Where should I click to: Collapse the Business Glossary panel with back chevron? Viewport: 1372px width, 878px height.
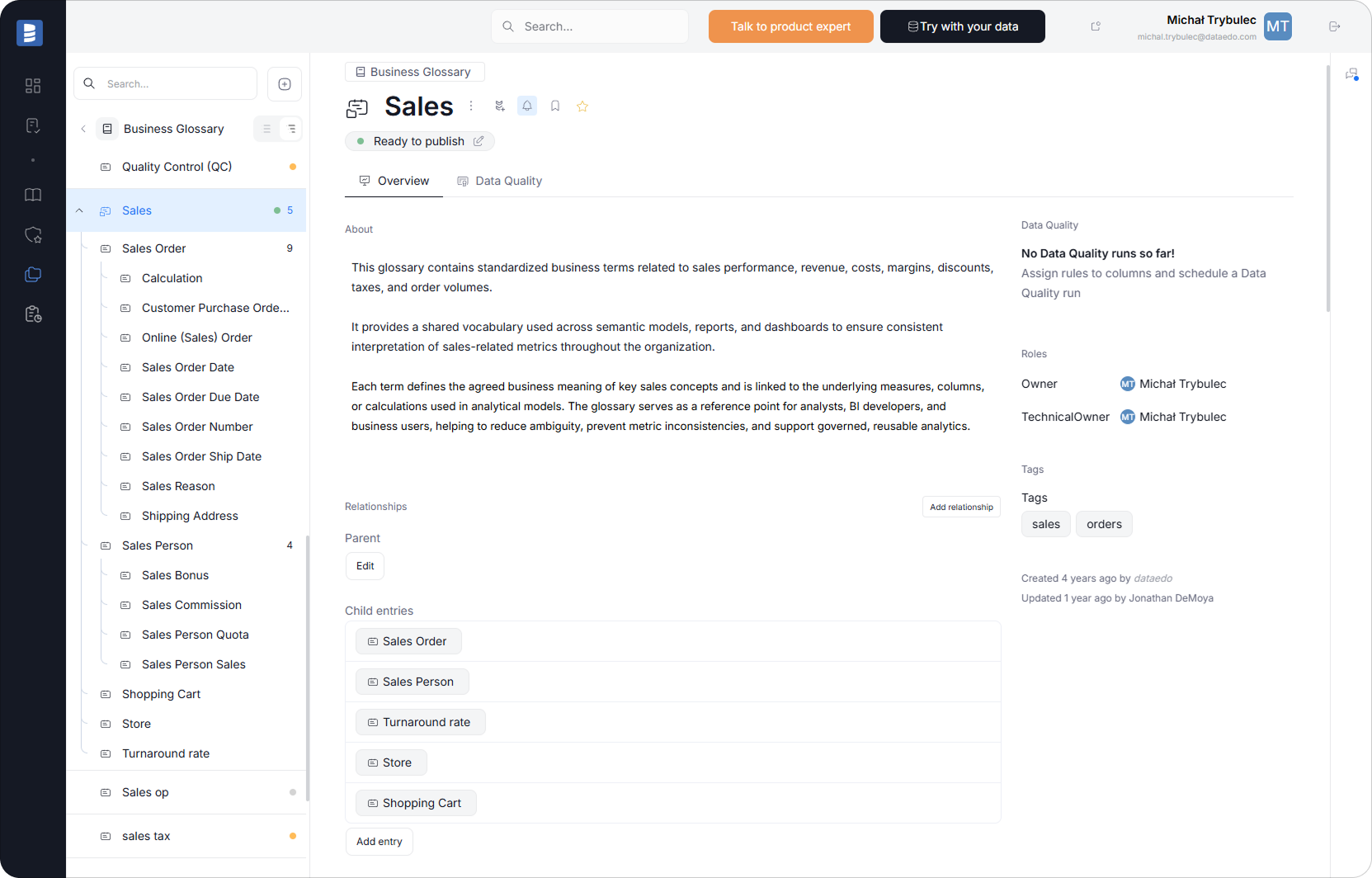pyautogui.click(x=83, y=129)
